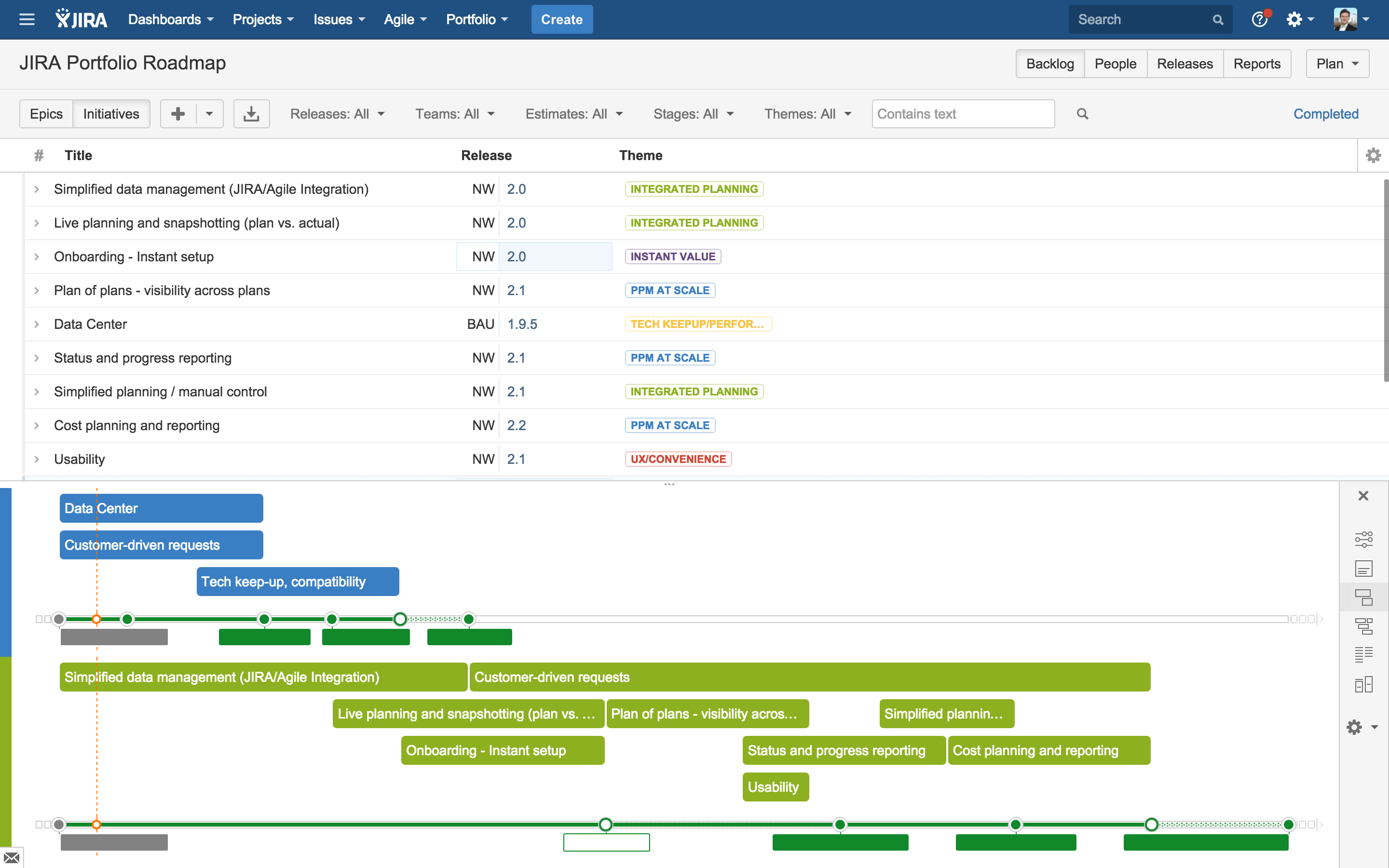Screen dimensions: 1389x868
Task: Click the Backlog button in top right
Action: coord(1050,62)
